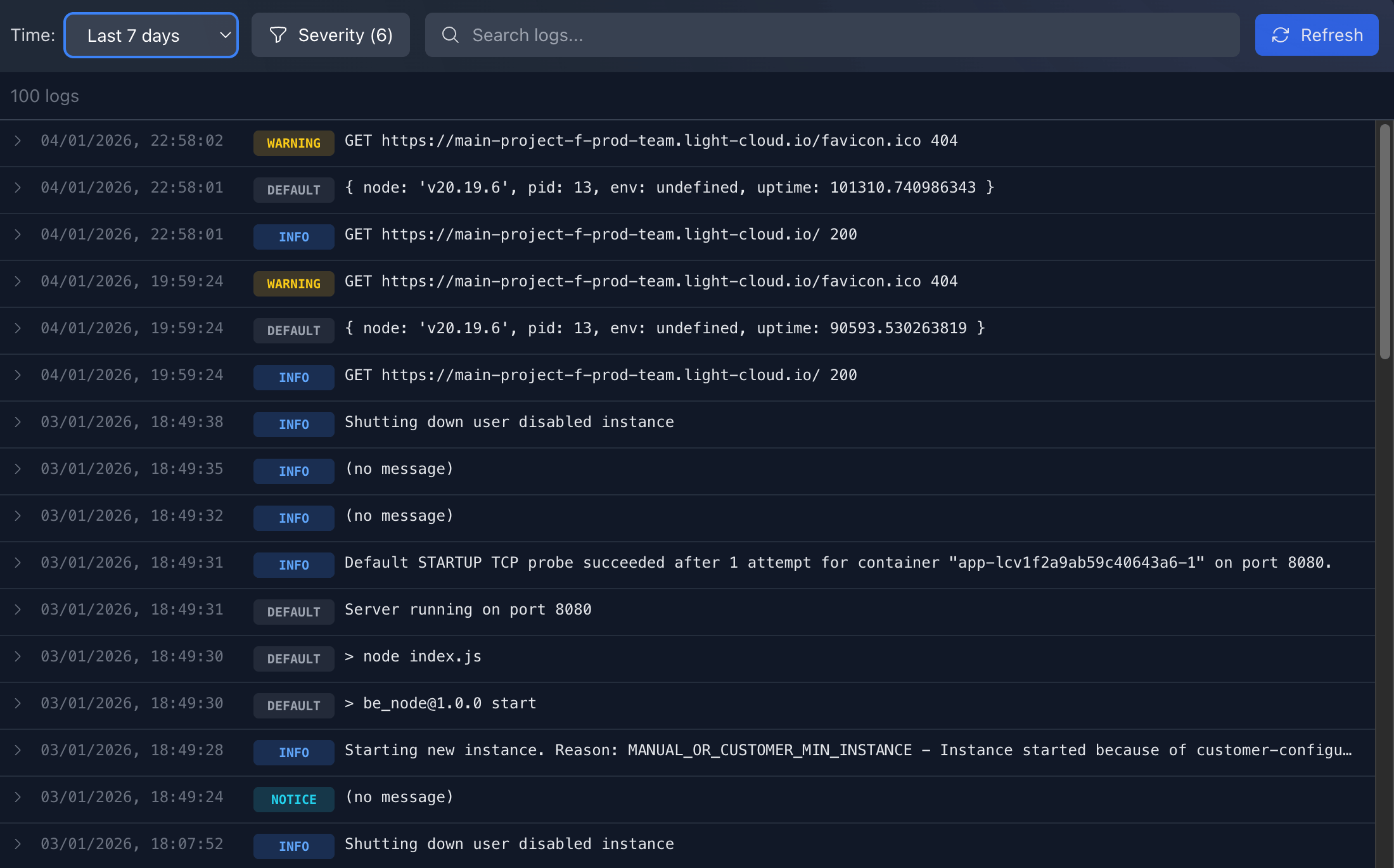1394x868 pixels.
Task: Expand the 22:58:02 favicon.ico 404 log
Action: click(18, 141)
